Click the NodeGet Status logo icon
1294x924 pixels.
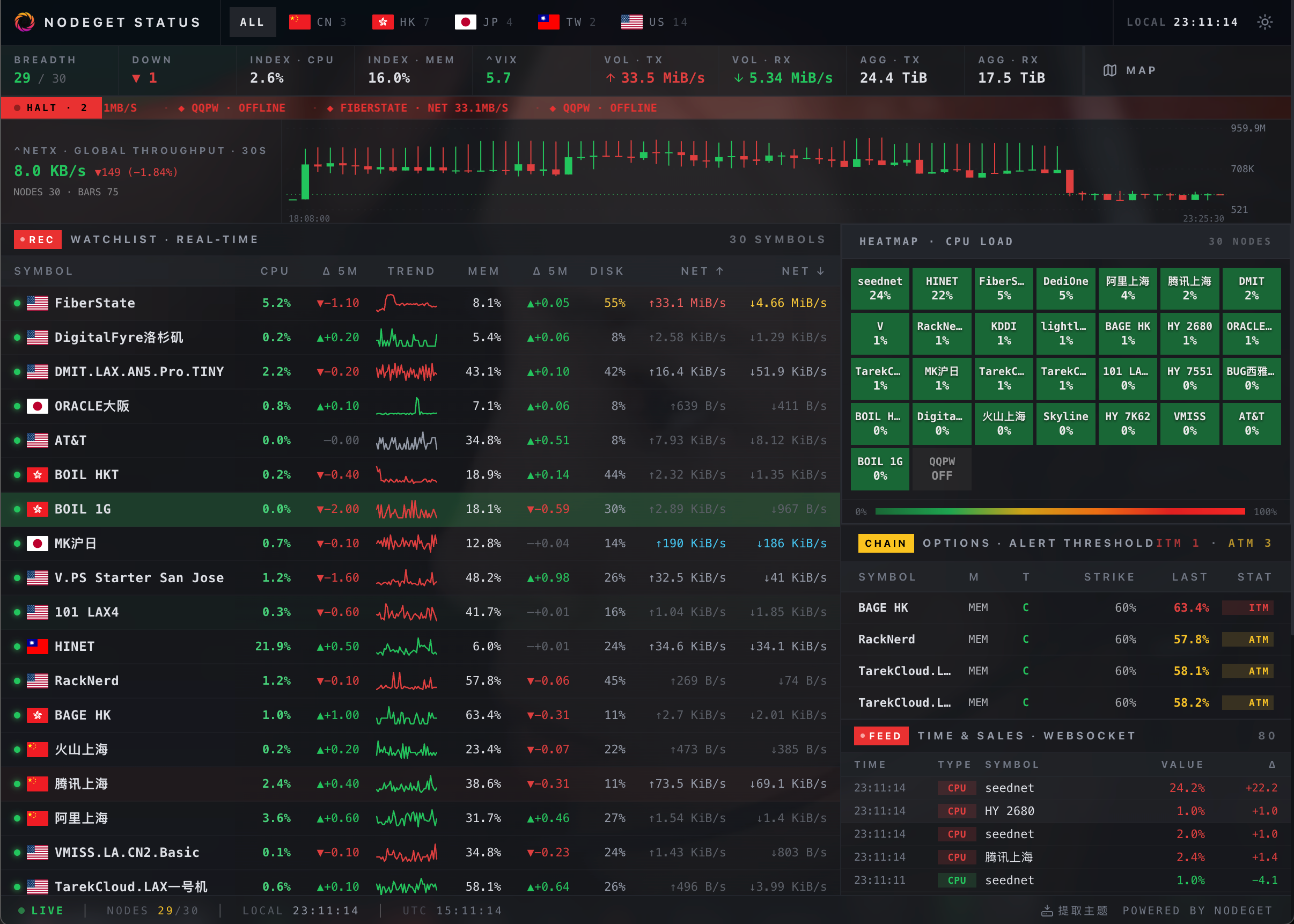pos(25,22)
